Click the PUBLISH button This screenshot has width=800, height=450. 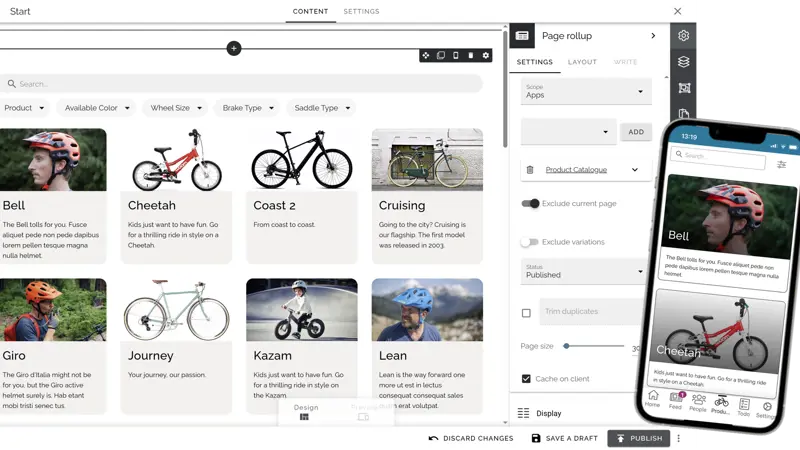click(639, 438)
